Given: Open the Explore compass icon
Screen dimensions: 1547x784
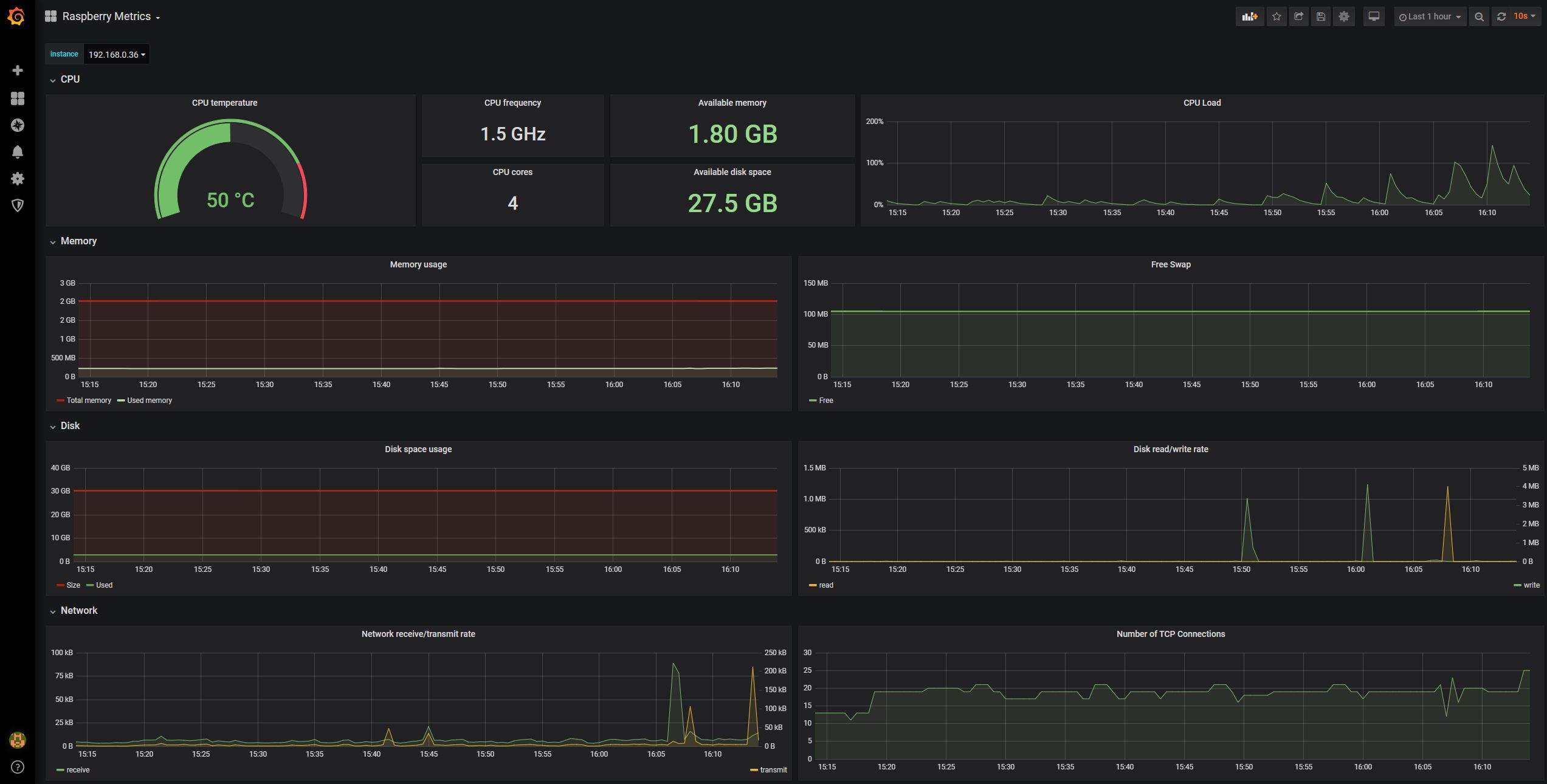Looking at the screenshot, I should [x=18, y=125].
